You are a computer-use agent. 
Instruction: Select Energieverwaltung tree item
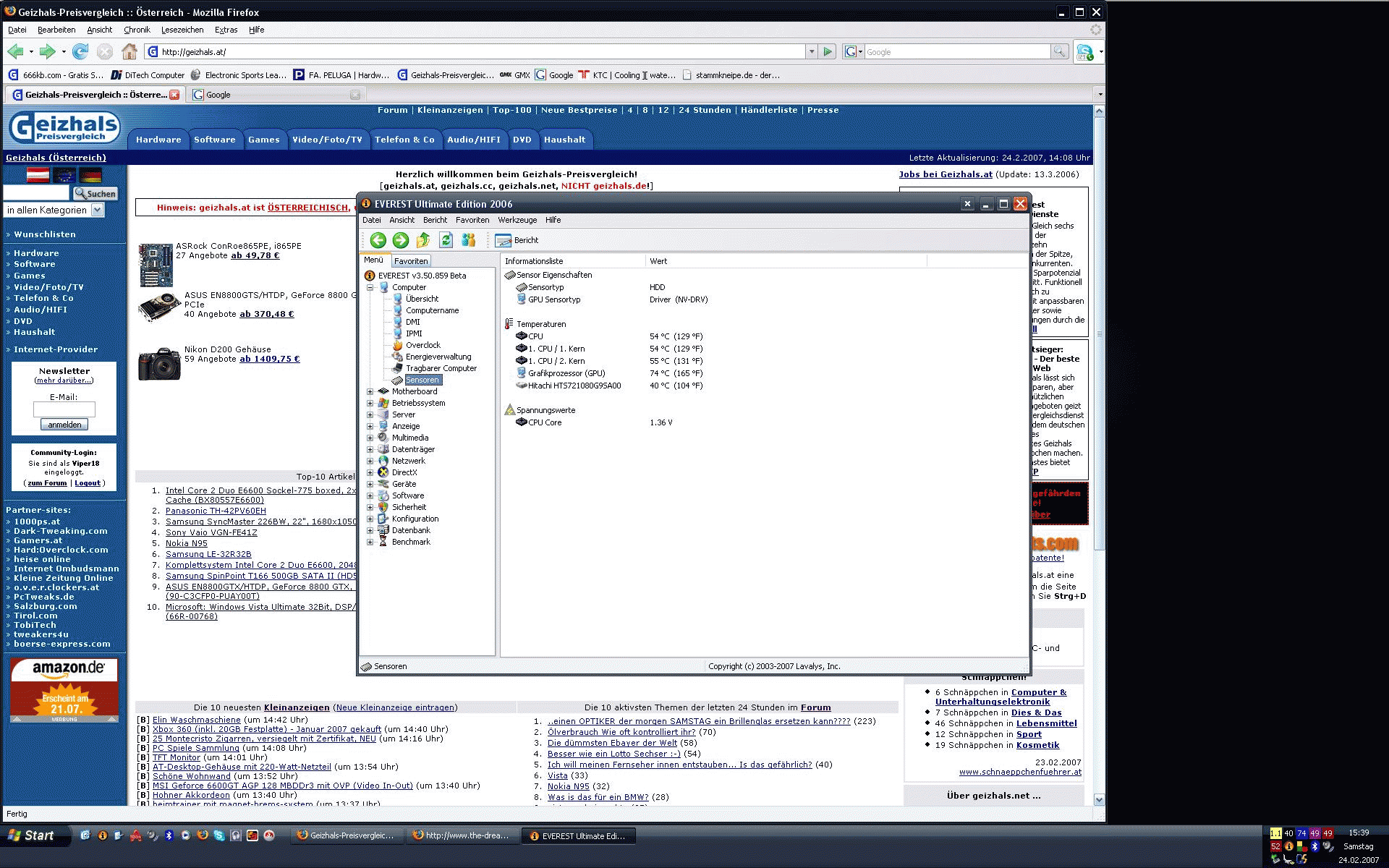point(438,357)
